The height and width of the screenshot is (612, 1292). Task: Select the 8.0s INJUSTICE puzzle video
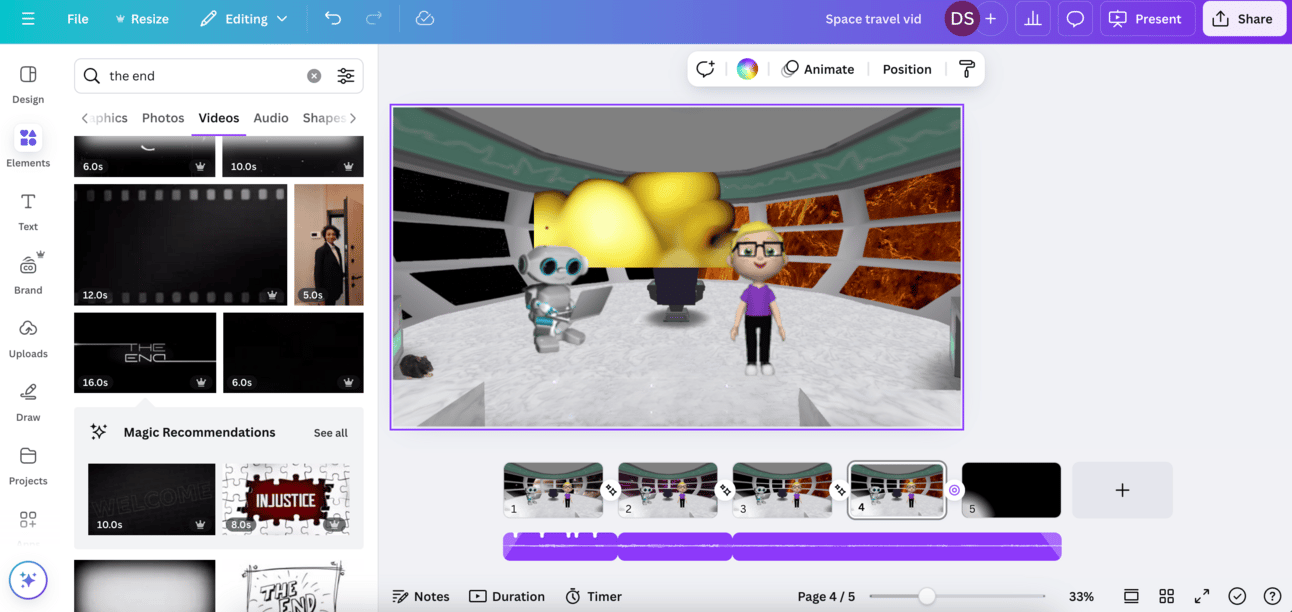click(286, 499)
